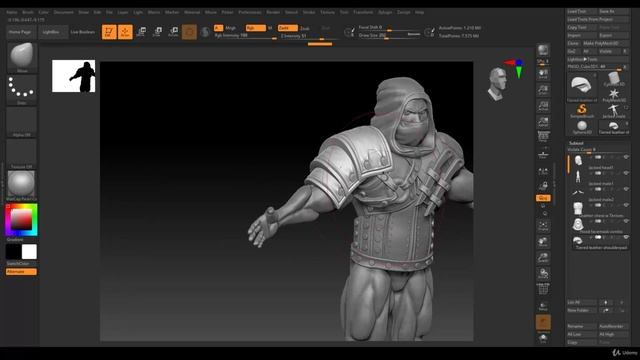Toggle the Alternate color button

click(21, 271)
